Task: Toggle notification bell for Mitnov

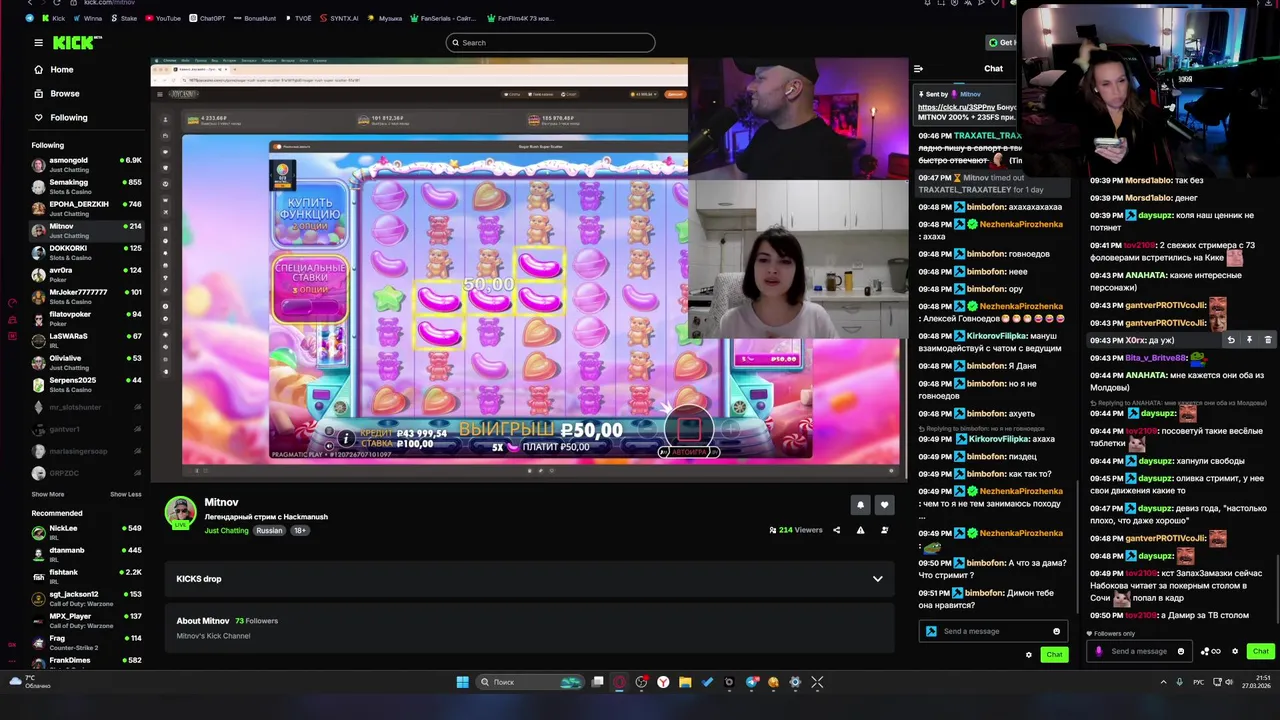Action: click(x=860, y=505)
